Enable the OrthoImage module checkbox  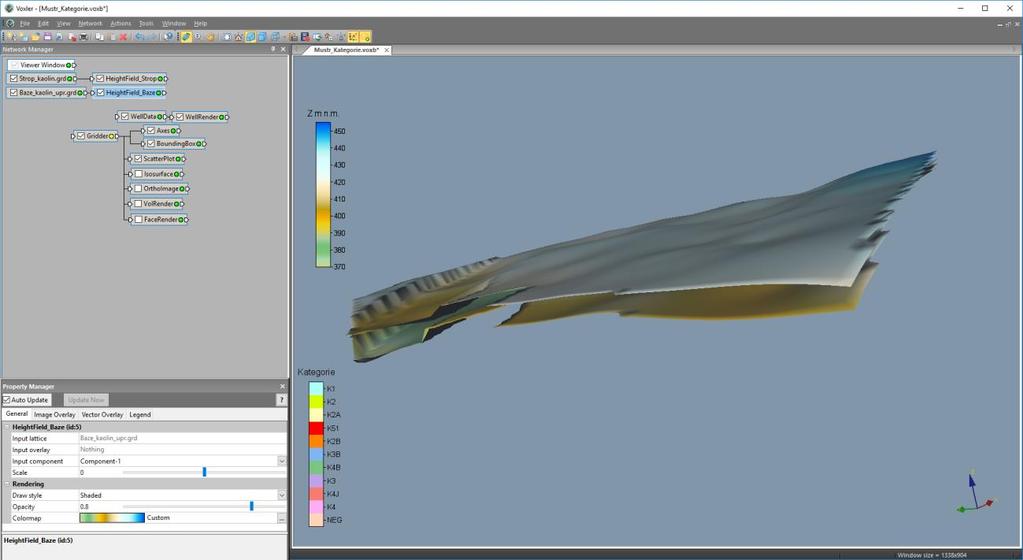tap(138, 189)
